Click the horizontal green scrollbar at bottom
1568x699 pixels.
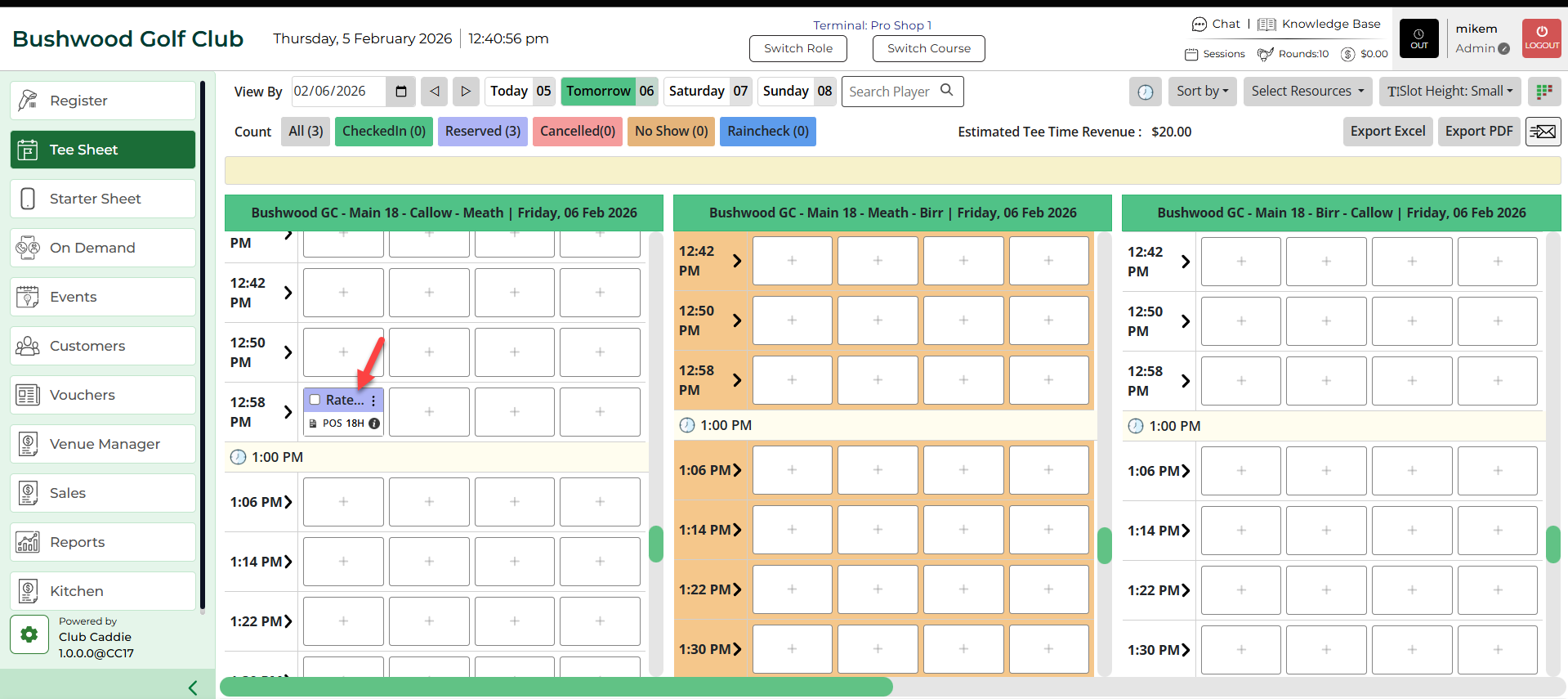556,687
